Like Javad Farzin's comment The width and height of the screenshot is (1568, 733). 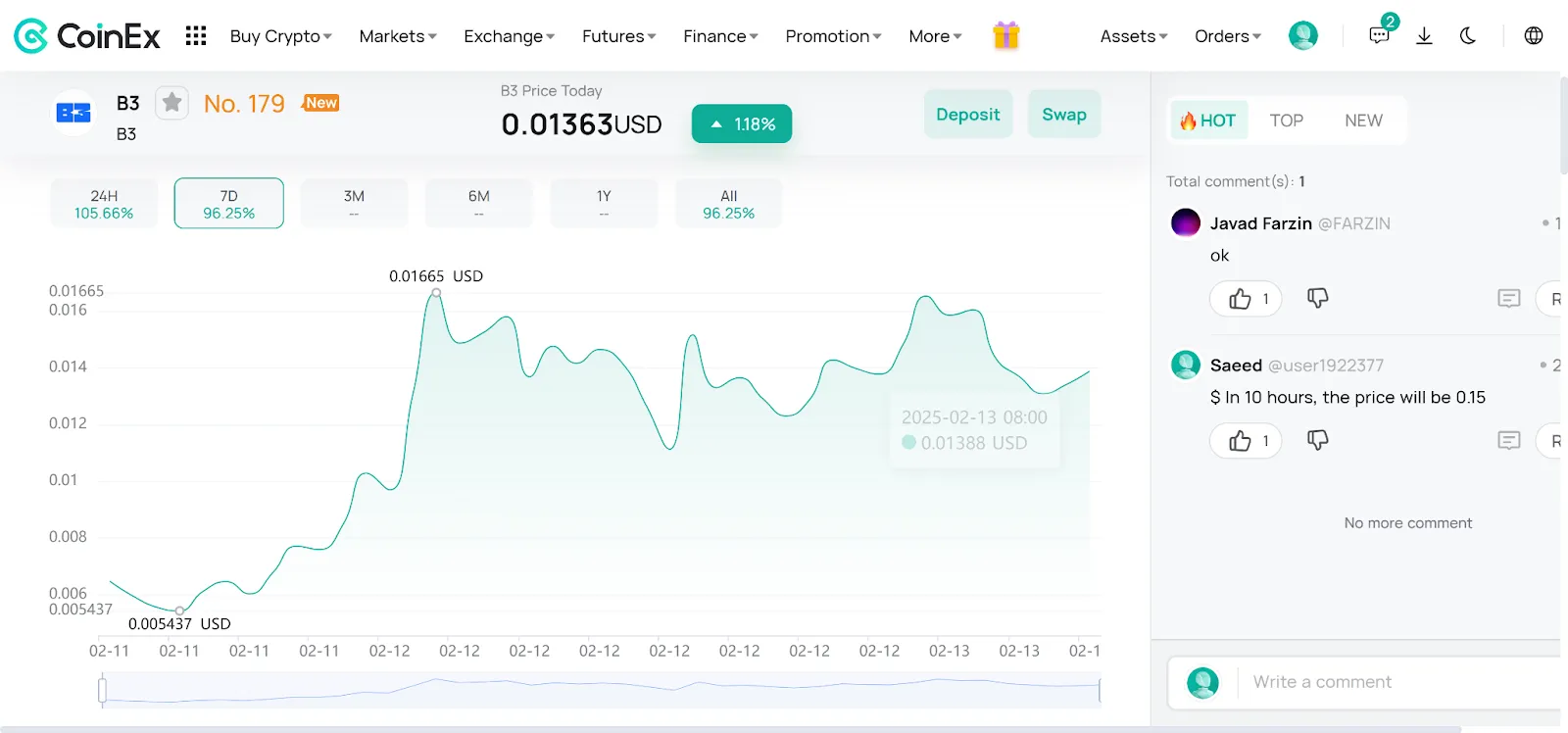(1246, 299)
